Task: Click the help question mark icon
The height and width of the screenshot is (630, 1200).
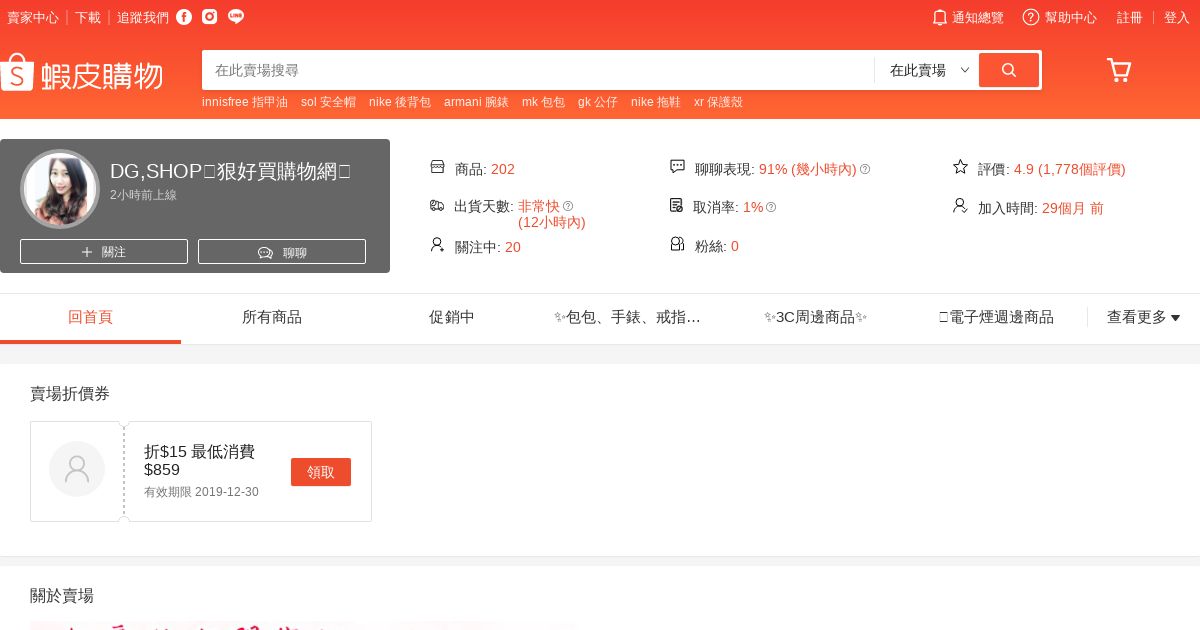Action: coord(1031,17)
